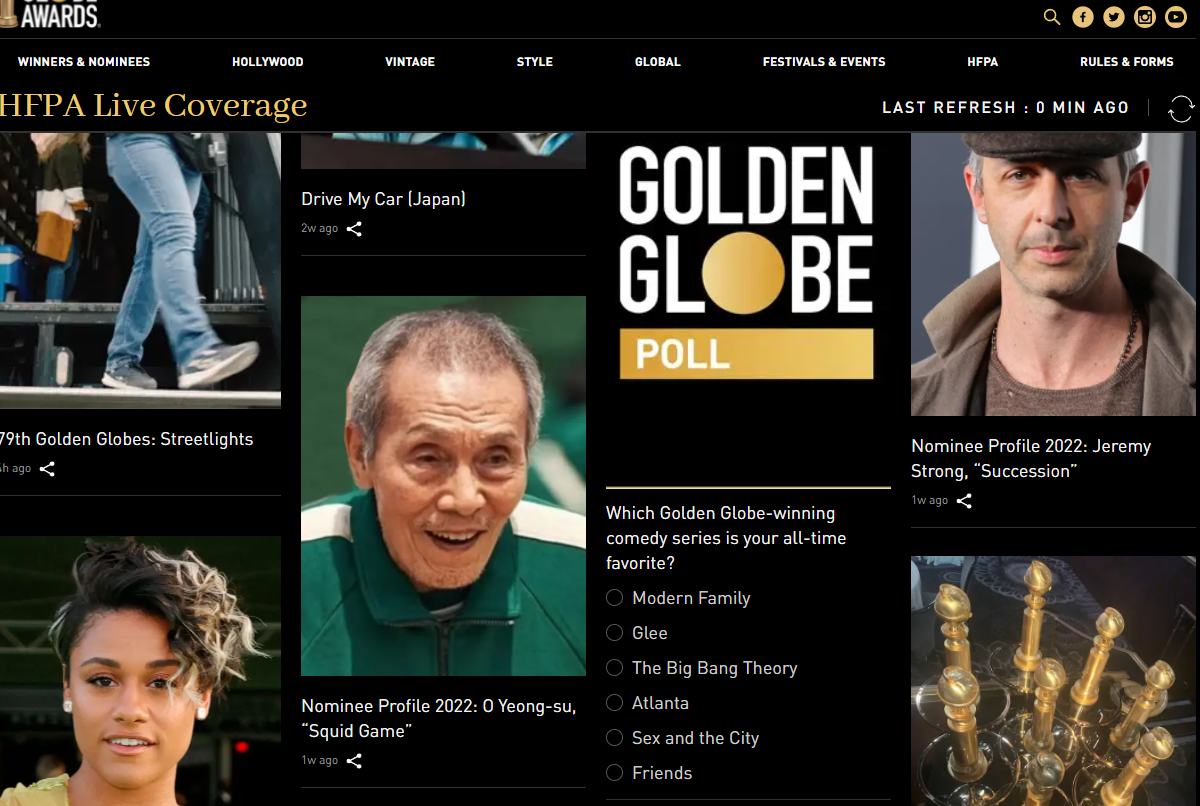
Task: Open the curly-haired woman portrait photo
Action: (140, 671)
